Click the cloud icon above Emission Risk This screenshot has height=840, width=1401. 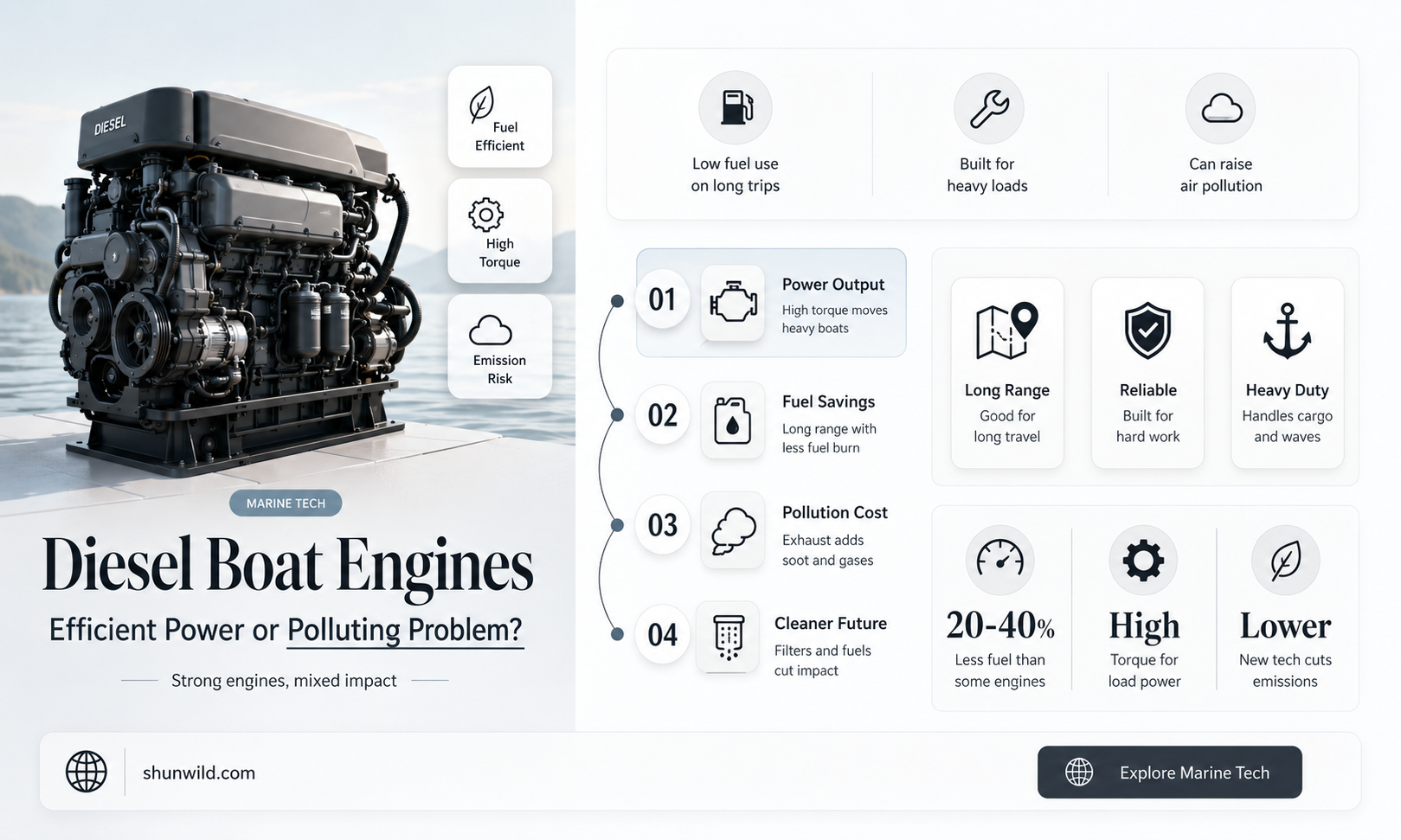[490, 330]
